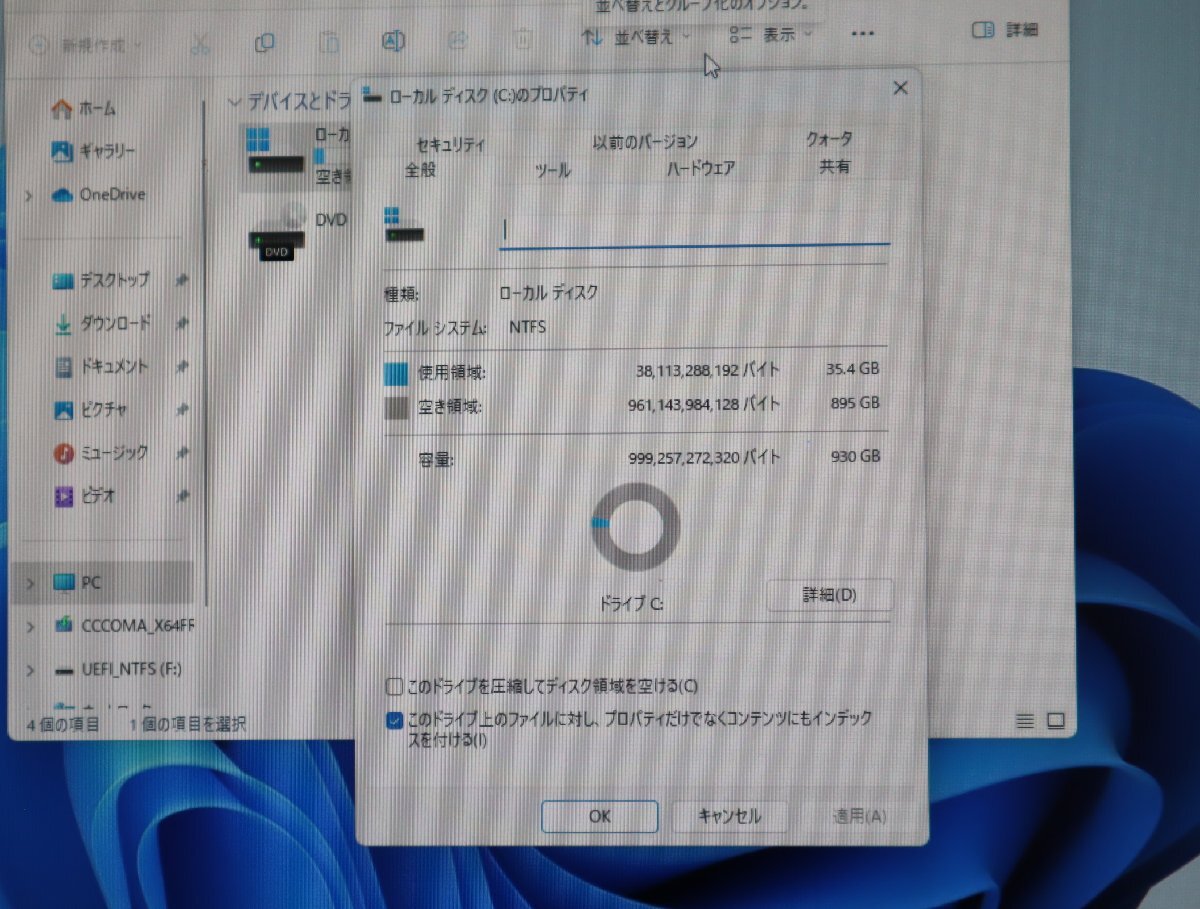Image resolution: width=1200 pixels, height=909 pixels.
Task: Click the gray 空き領域 color swatch
Action: [397, 408]
